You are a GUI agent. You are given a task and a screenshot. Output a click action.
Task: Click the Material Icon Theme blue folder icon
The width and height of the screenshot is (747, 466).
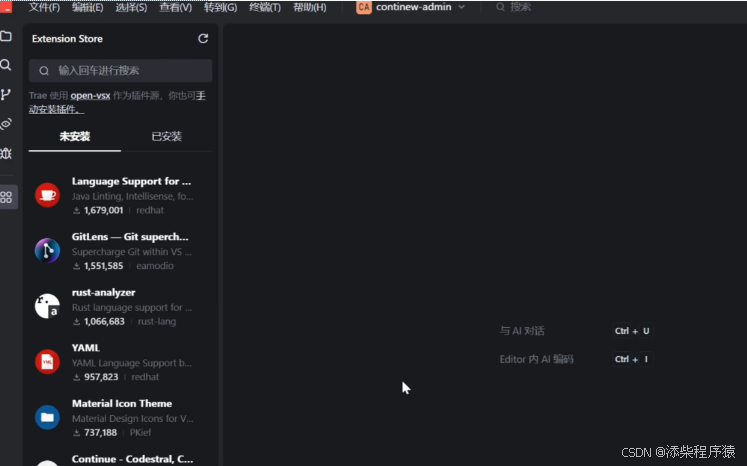pyautogui.click(x=47, y=417)
